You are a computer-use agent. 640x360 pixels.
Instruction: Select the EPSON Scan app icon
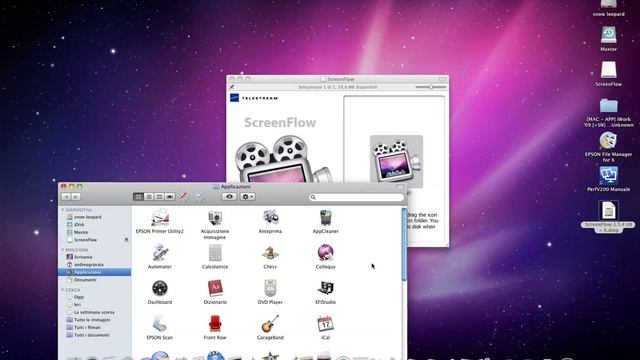[x=160, y=324]
